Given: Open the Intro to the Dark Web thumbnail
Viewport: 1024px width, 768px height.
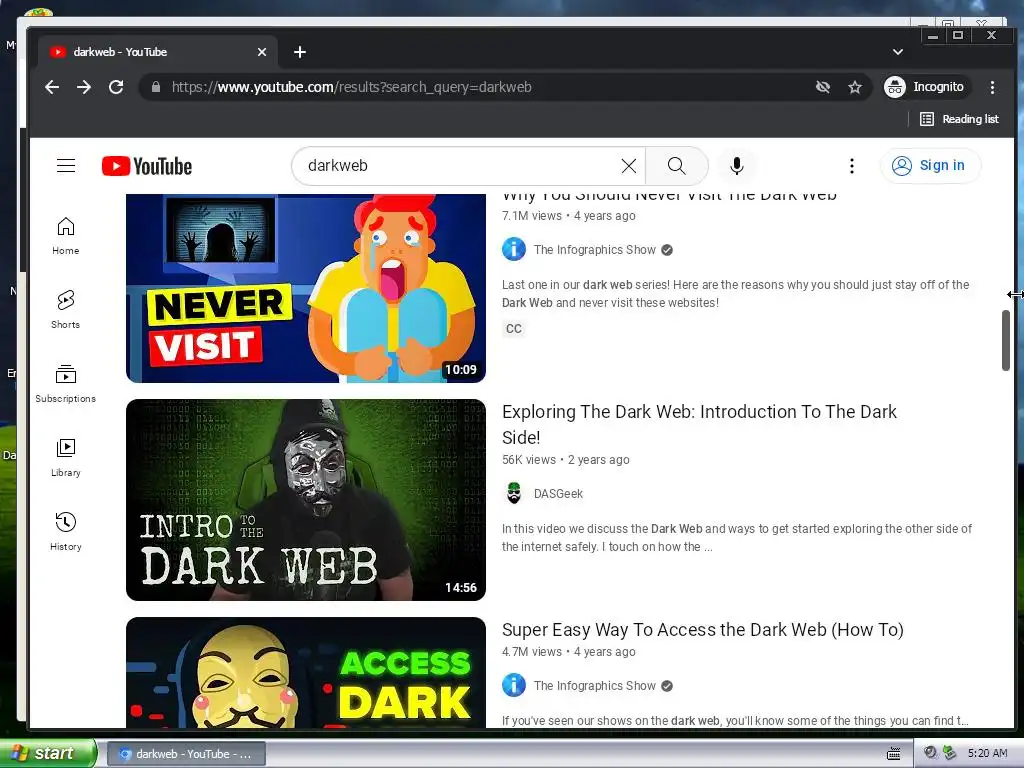Looking at the screenshot, I should (306, 500).
